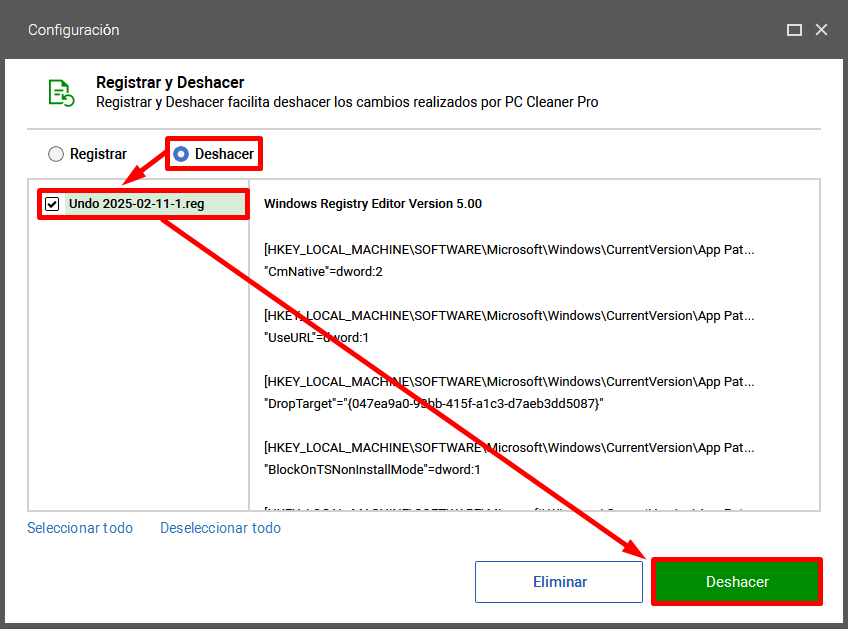This screenshot has width=848, height=629.
Task: Click the "DropTarget" registry value line
Action: [x=434, y=404]
